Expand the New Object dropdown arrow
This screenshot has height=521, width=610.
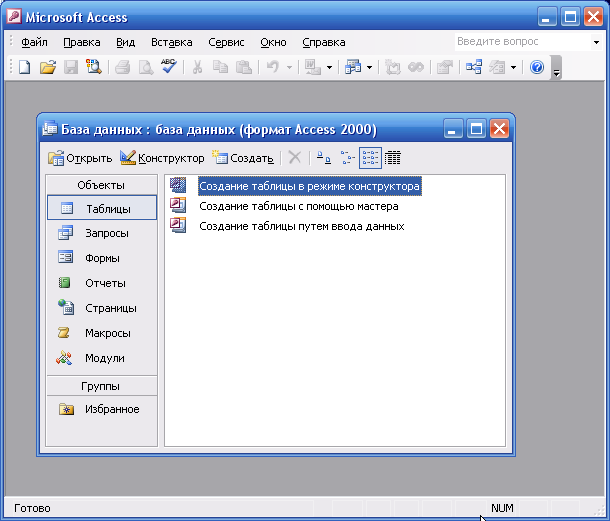[514, 67]
